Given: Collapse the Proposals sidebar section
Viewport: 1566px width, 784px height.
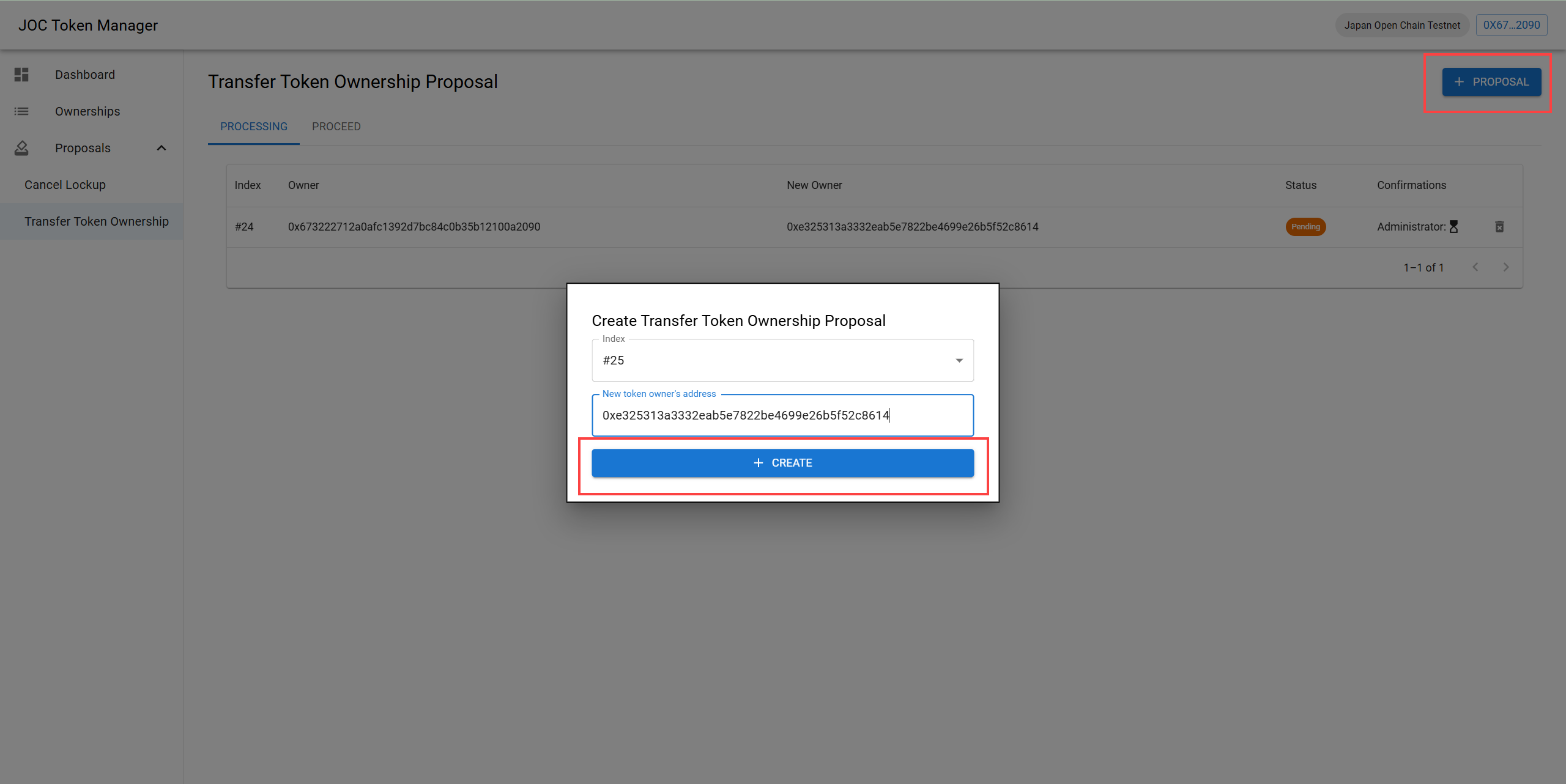Looking at the screenshot, I should 161,148.
